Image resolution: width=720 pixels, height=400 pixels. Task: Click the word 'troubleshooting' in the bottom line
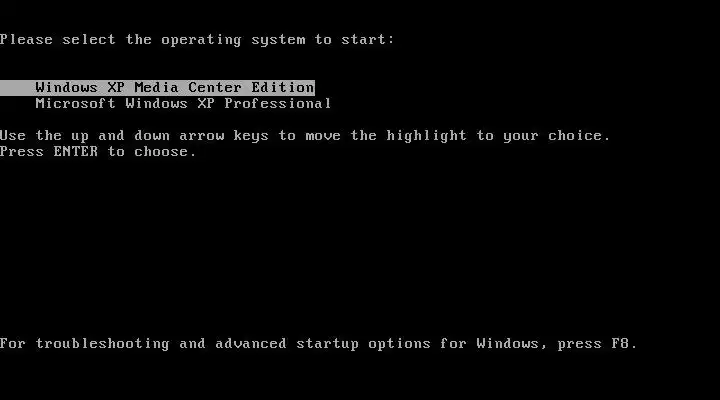[102, 344]
